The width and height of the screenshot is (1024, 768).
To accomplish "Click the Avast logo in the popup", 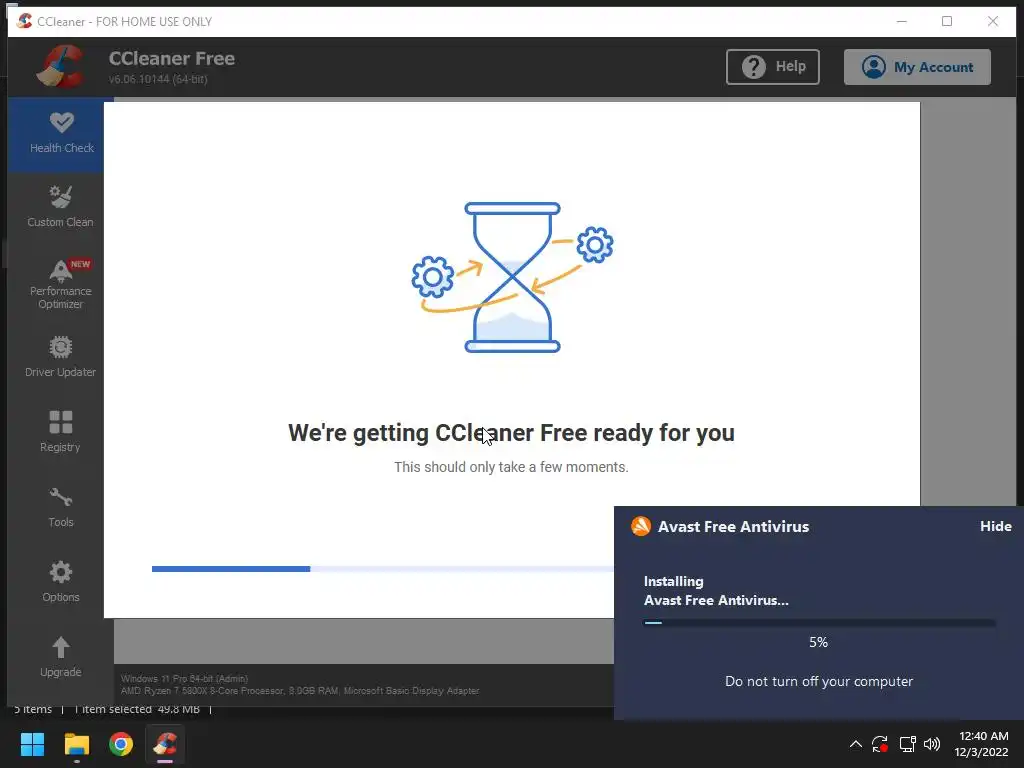I will [x=641, y=526].
